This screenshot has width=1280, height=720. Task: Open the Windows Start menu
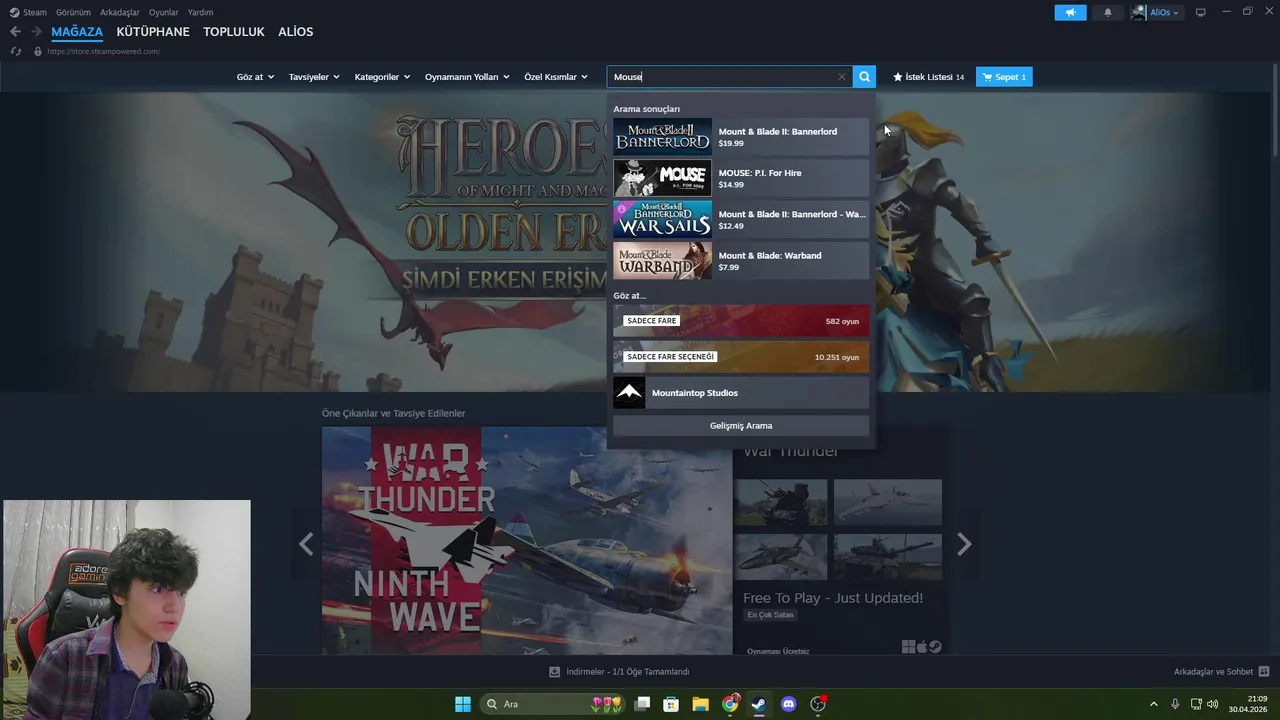pyautogui.click(x=463, y=704)
